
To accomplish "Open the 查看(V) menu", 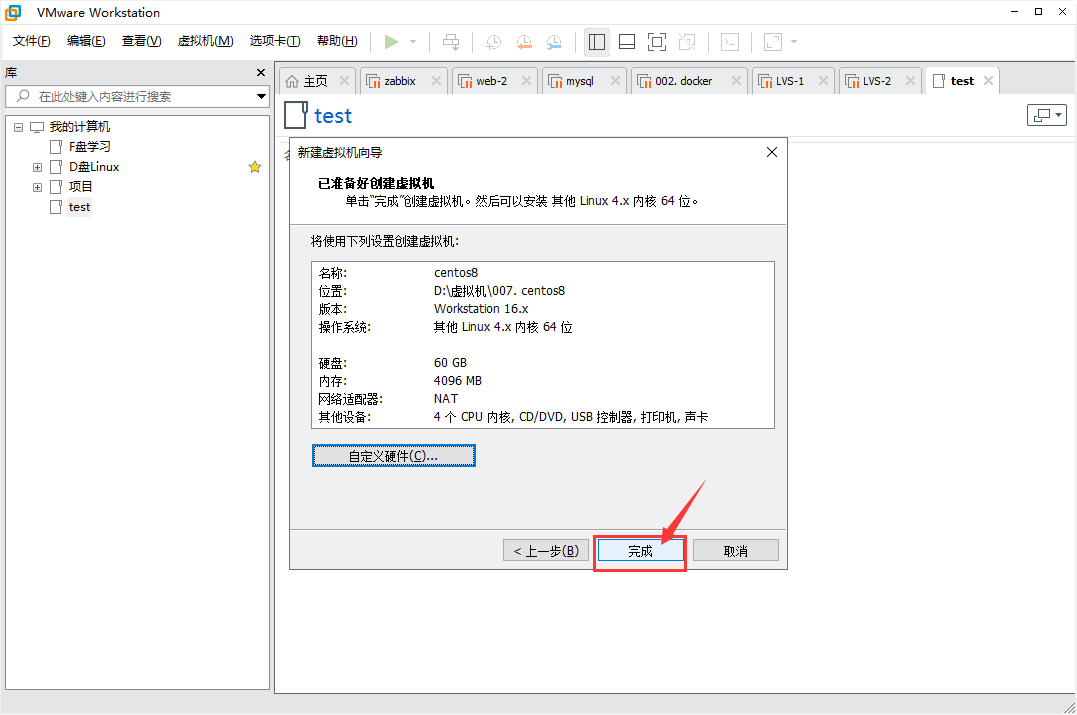I will 141,41.
